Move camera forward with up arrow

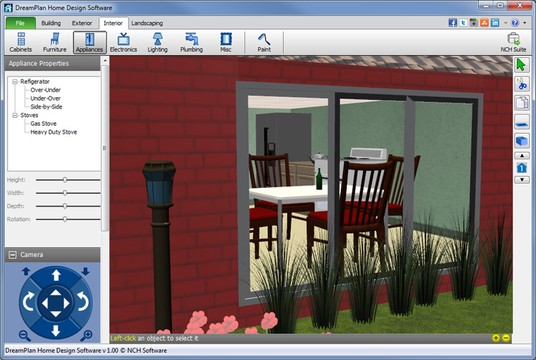(x=56, y=275)
